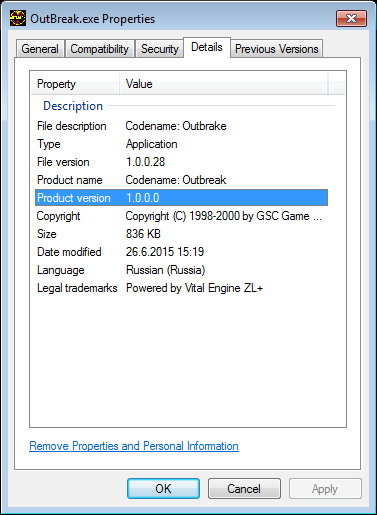Select the File description row
The width and height of the screenshot is (377, 515).
click(181, 126)
